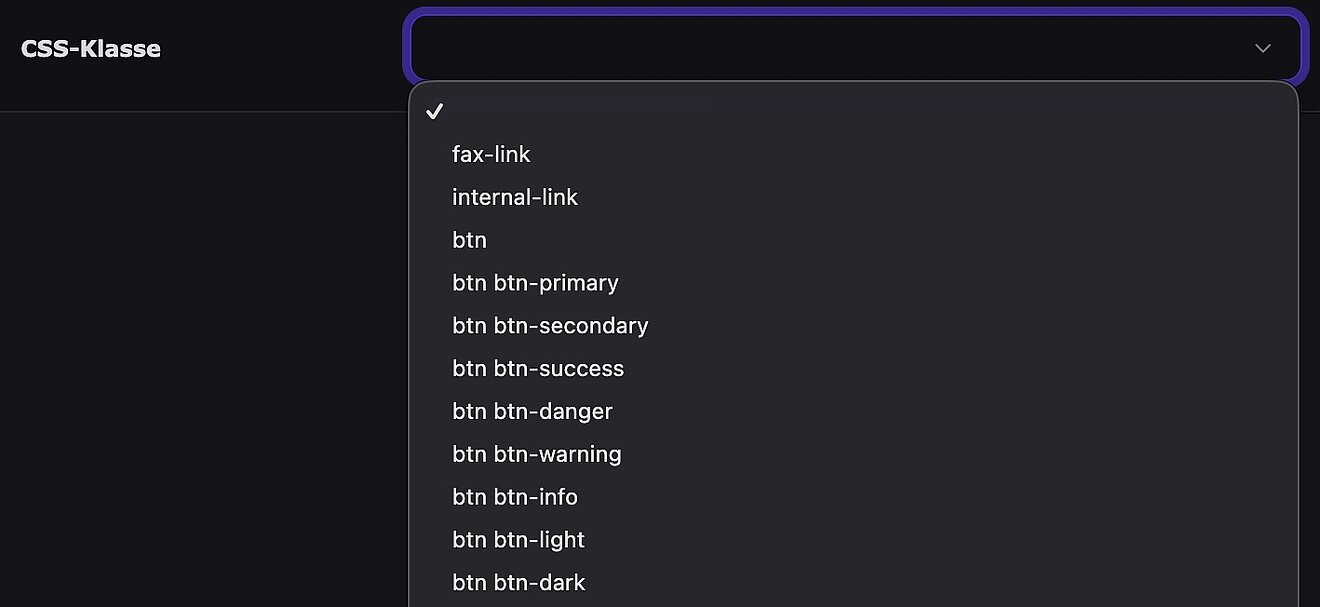1320x607 pixels.
Task: Click the CSS-Klasse field label
Action: point(91,48)
